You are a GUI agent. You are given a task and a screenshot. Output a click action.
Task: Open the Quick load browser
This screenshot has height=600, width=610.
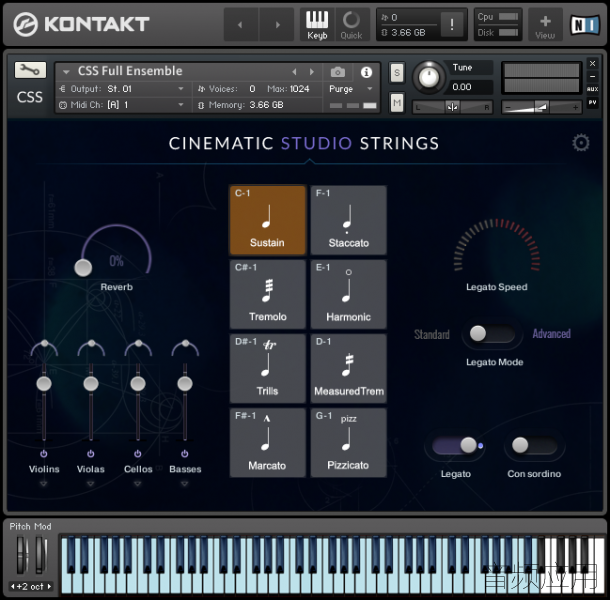tap(351, 25)
